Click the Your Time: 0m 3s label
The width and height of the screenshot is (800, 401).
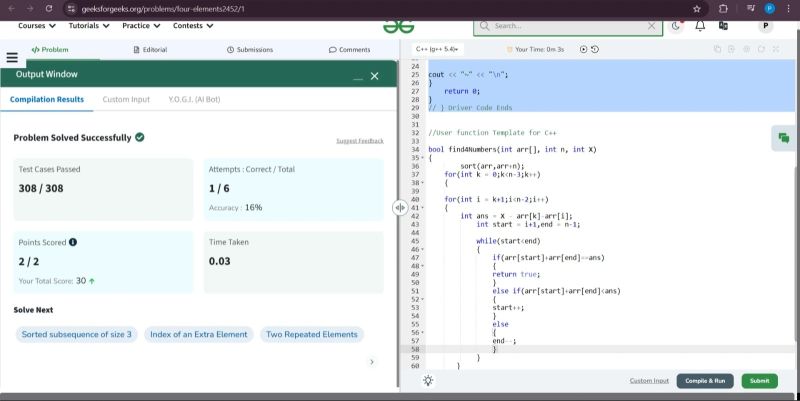(x=539, y=49)
